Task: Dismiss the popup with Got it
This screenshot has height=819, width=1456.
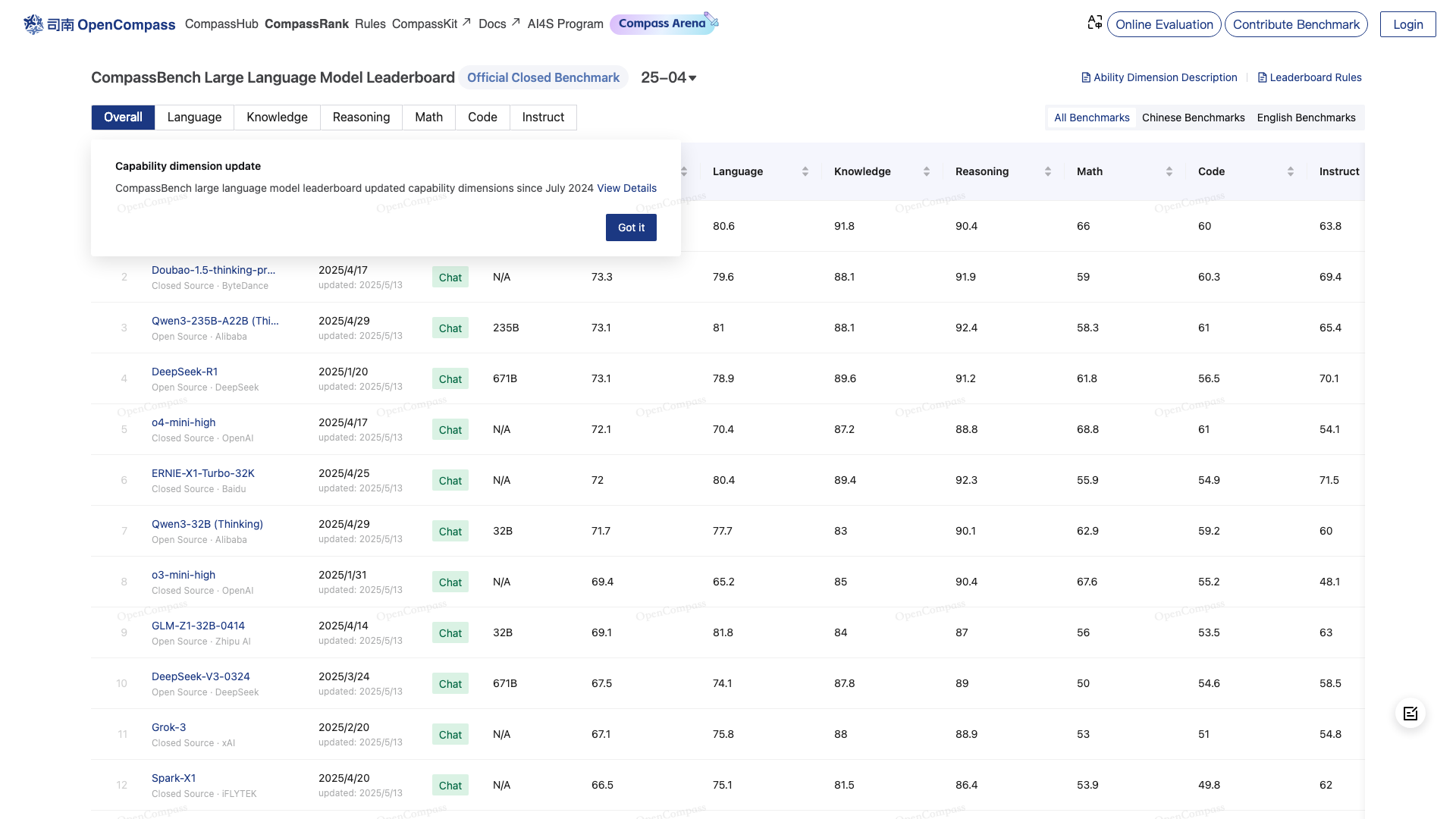Action: [x=631, y=227]
